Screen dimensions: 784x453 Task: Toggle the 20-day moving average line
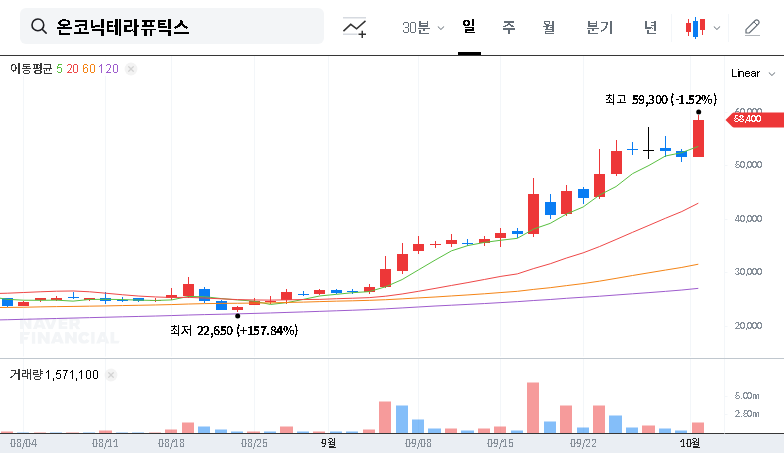tap(72, 69)
